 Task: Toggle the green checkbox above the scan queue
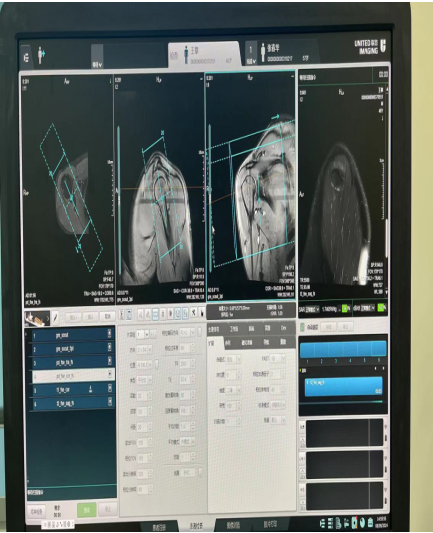[302, 327]
